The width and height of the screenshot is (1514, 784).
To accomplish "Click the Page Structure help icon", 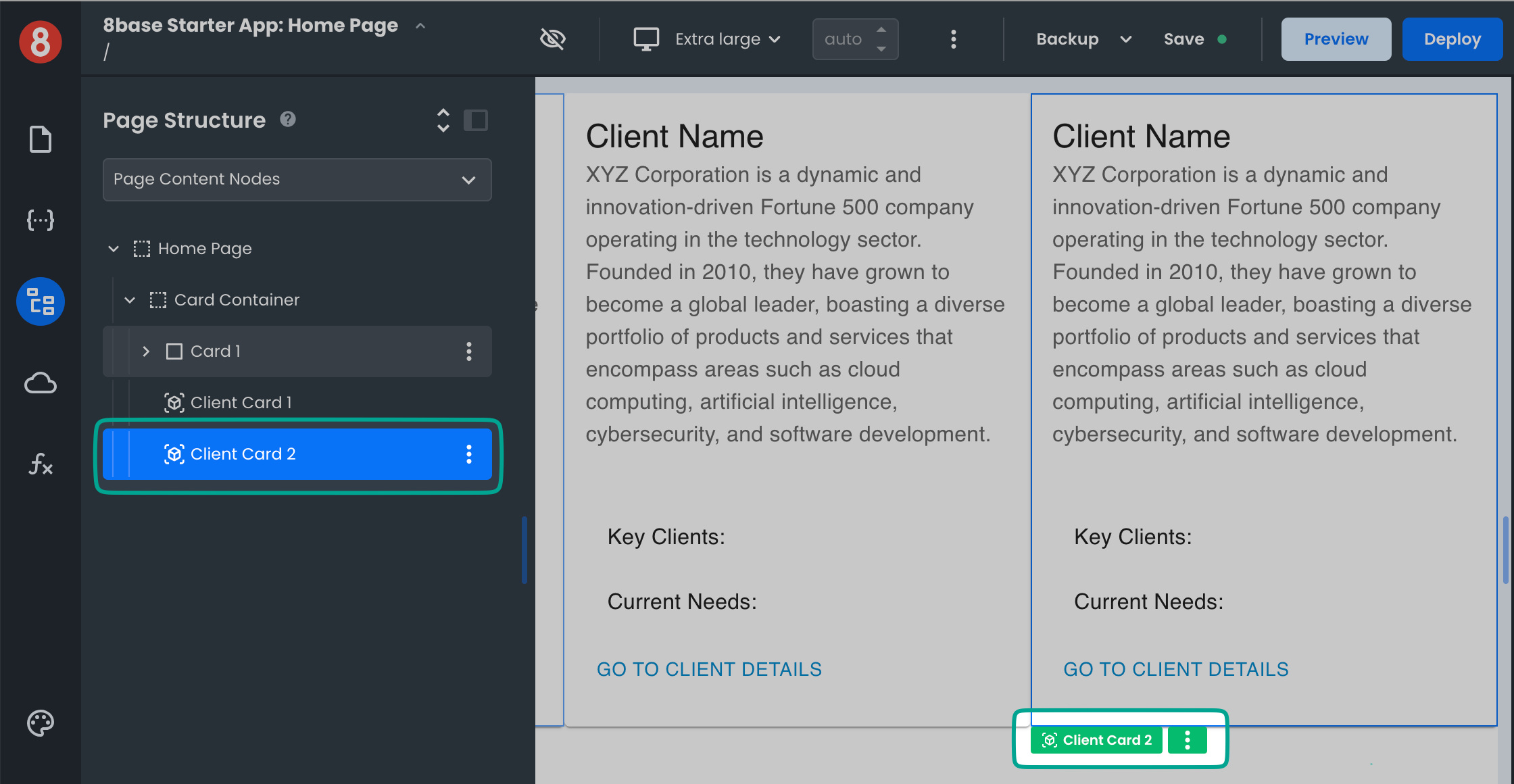I will click(288, 120).
